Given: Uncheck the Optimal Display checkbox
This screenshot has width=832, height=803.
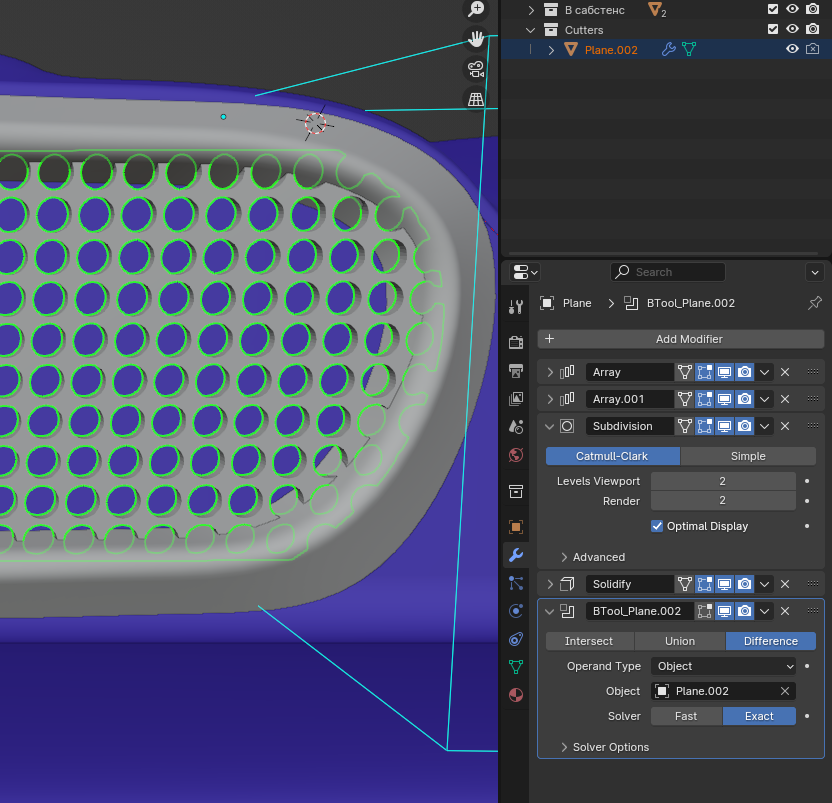Looking at the screenshot, I should [657, 526].
